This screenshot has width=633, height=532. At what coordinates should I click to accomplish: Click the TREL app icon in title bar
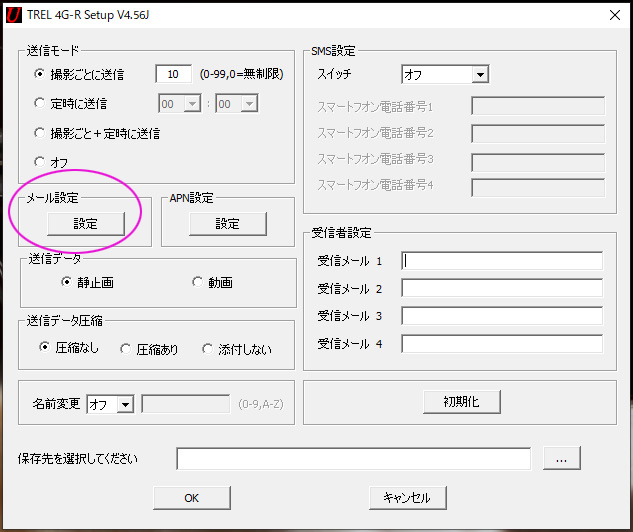13,14
